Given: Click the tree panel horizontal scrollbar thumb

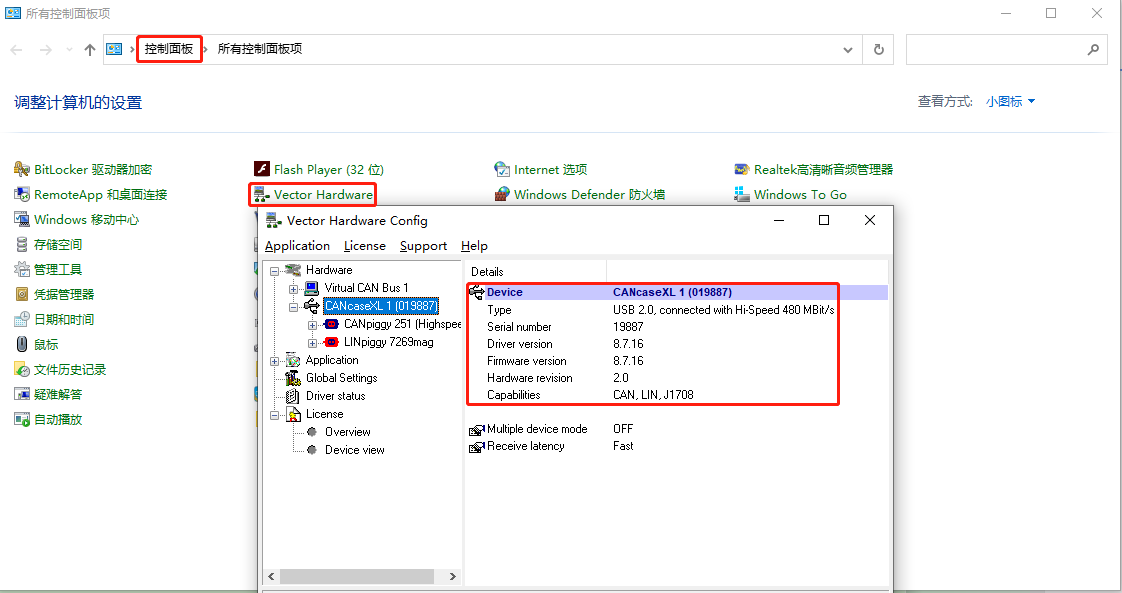Looking at the screenshot, I should [357, 577].
